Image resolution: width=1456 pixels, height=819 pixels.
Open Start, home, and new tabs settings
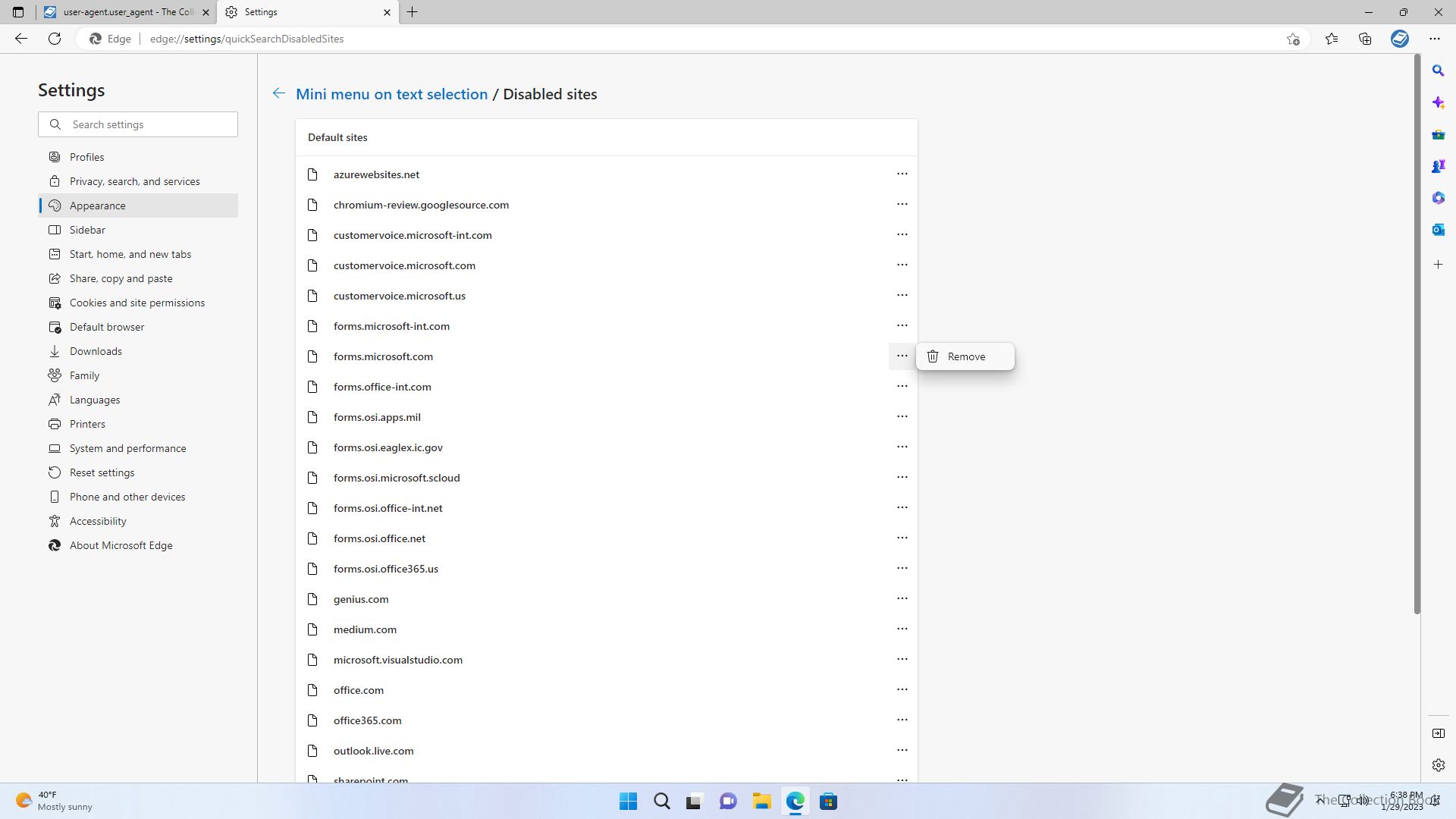(x=138, y=254)
